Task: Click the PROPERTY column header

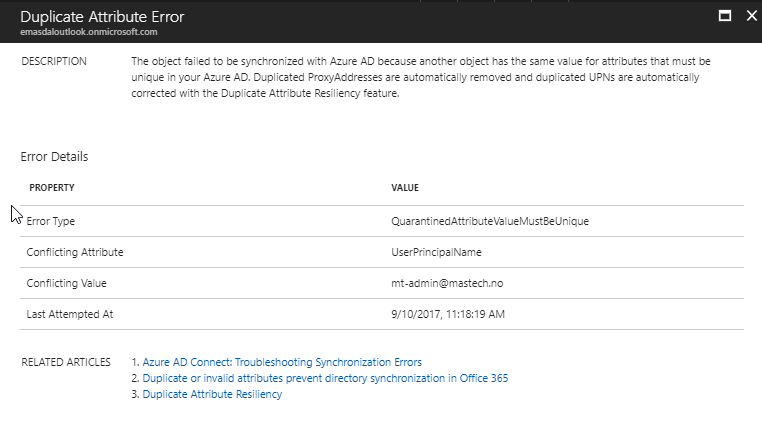Action: tap(52, 188)
